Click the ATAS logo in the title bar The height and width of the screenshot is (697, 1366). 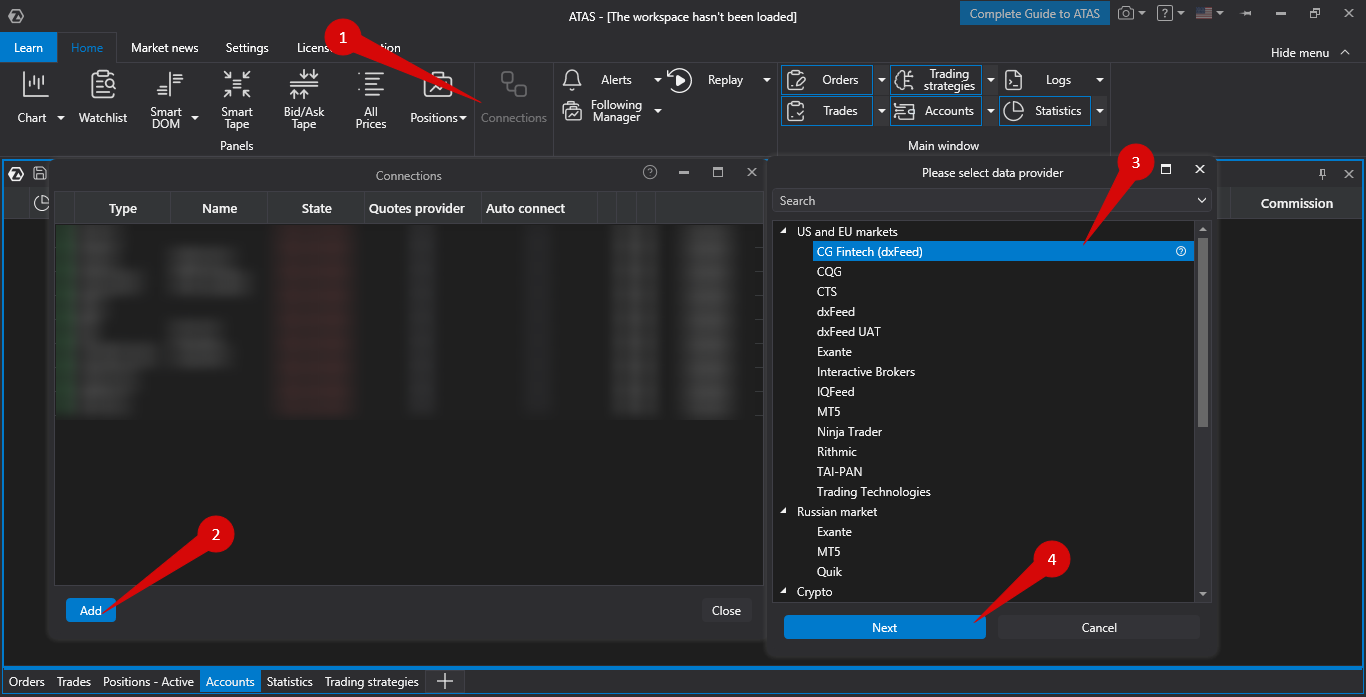tap(15, 15)
